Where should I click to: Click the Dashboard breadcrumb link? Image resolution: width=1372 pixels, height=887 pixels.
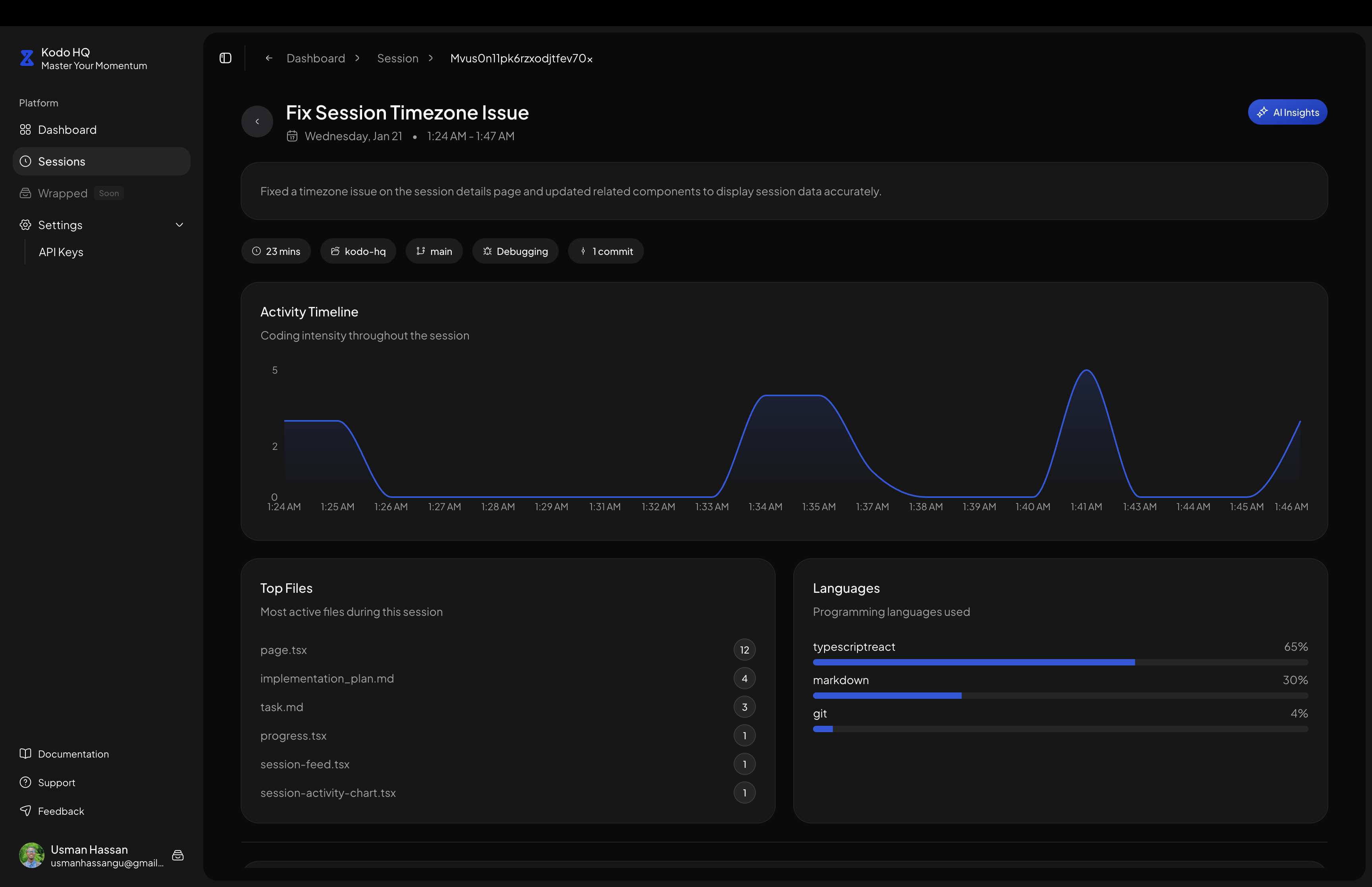click(x=316, y=58)
